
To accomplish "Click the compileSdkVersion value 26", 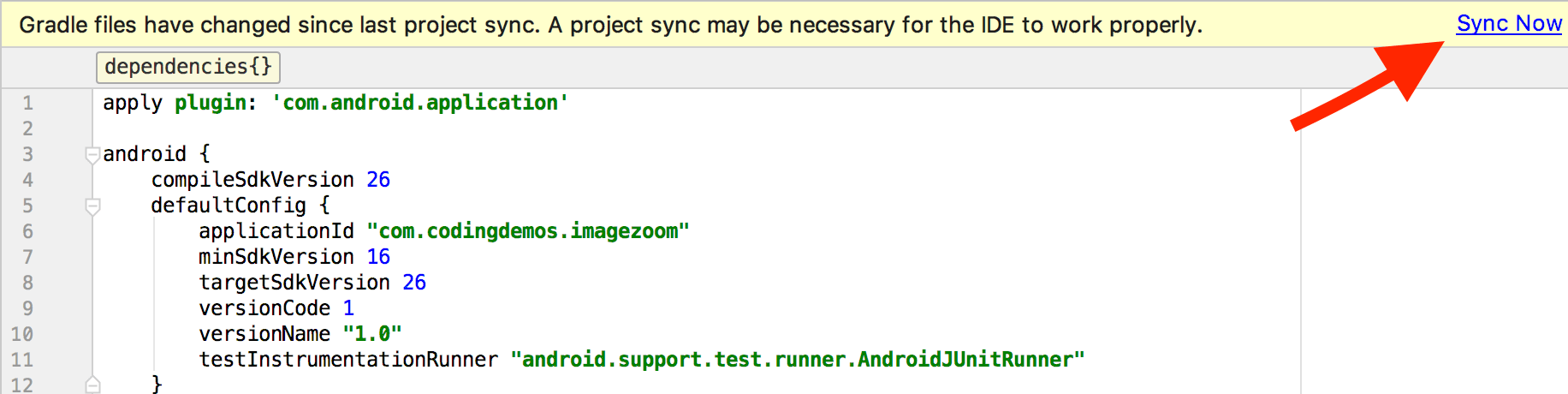I will click(378, 180).
